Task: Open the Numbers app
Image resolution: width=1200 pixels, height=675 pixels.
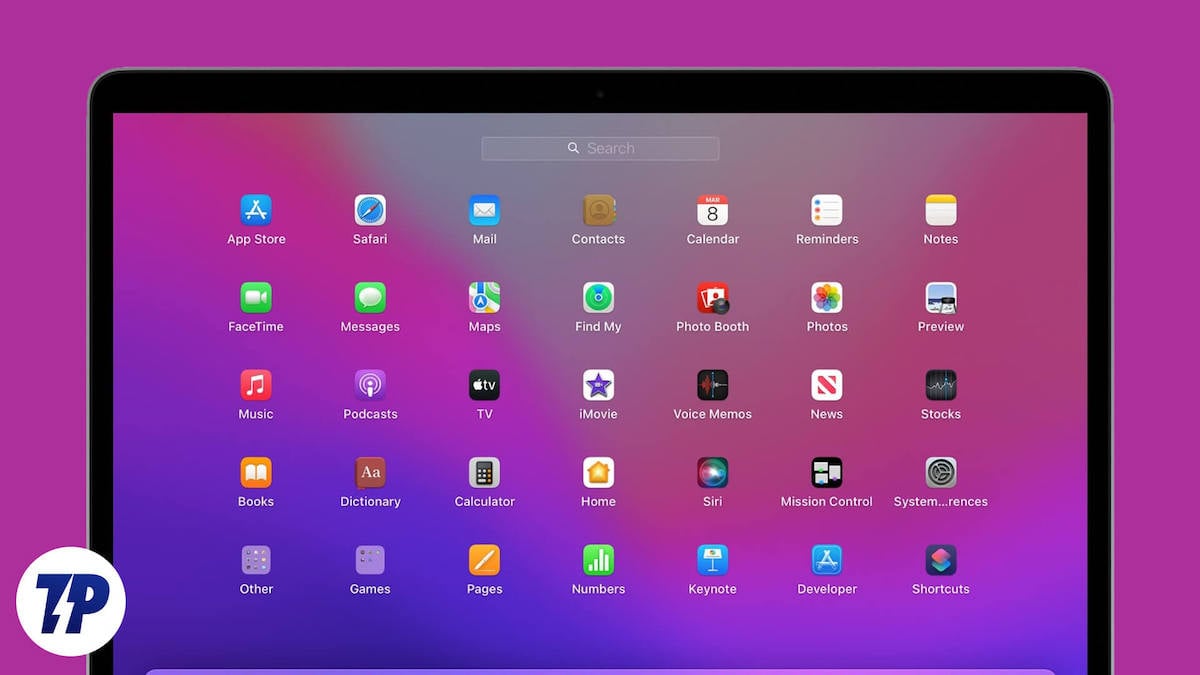Action: pyautogui.click(x=598, y=560)
